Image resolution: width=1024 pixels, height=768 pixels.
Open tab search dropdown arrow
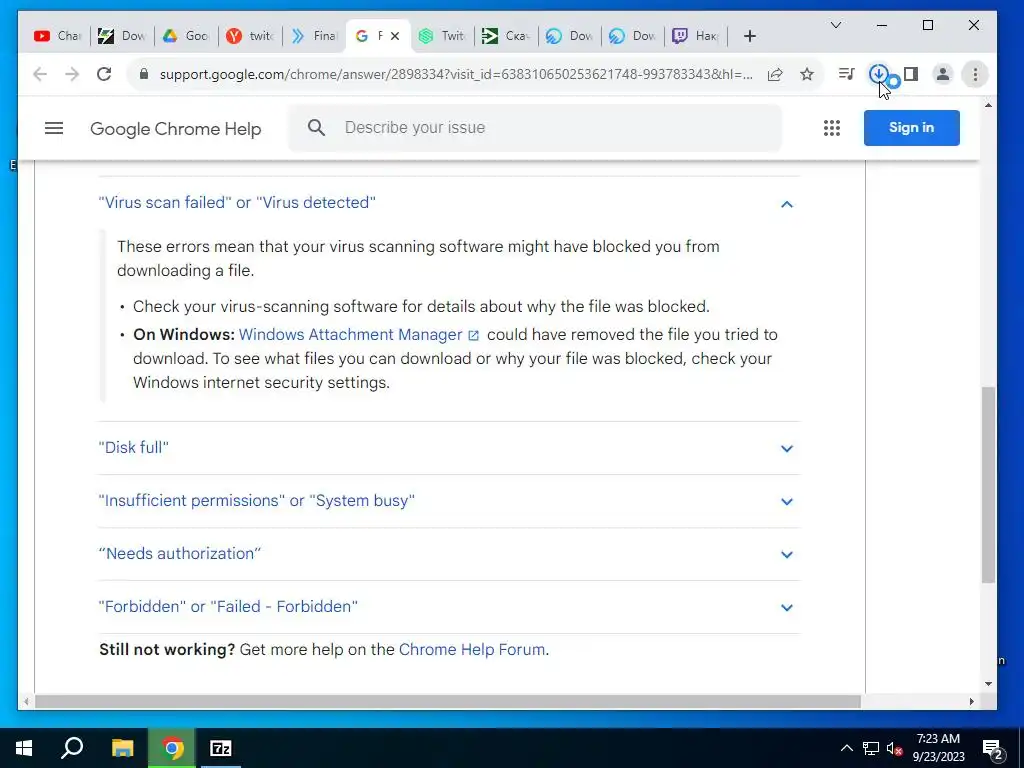click(836, 25)
